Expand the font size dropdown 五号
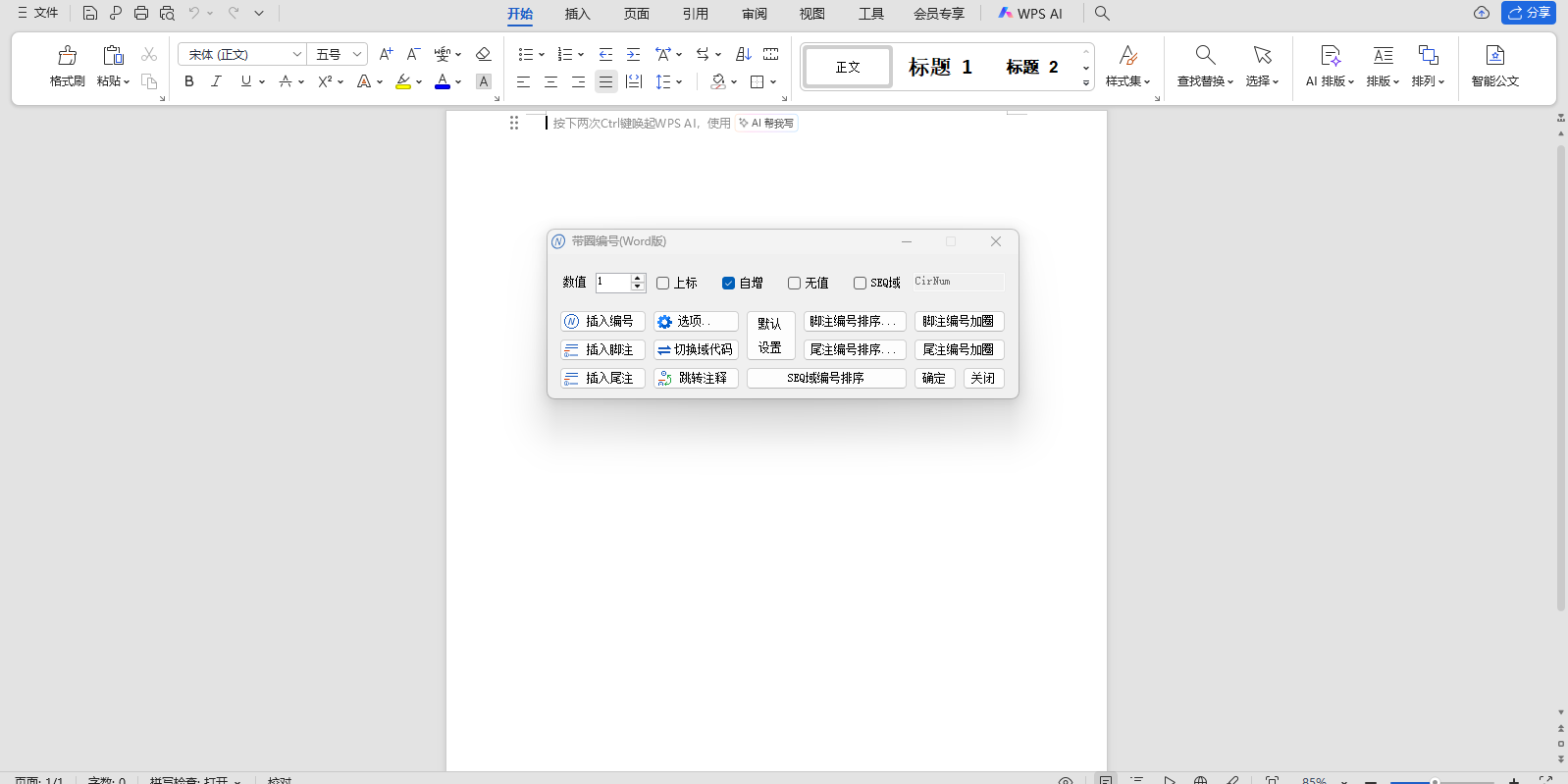 (x=357, y=55)
